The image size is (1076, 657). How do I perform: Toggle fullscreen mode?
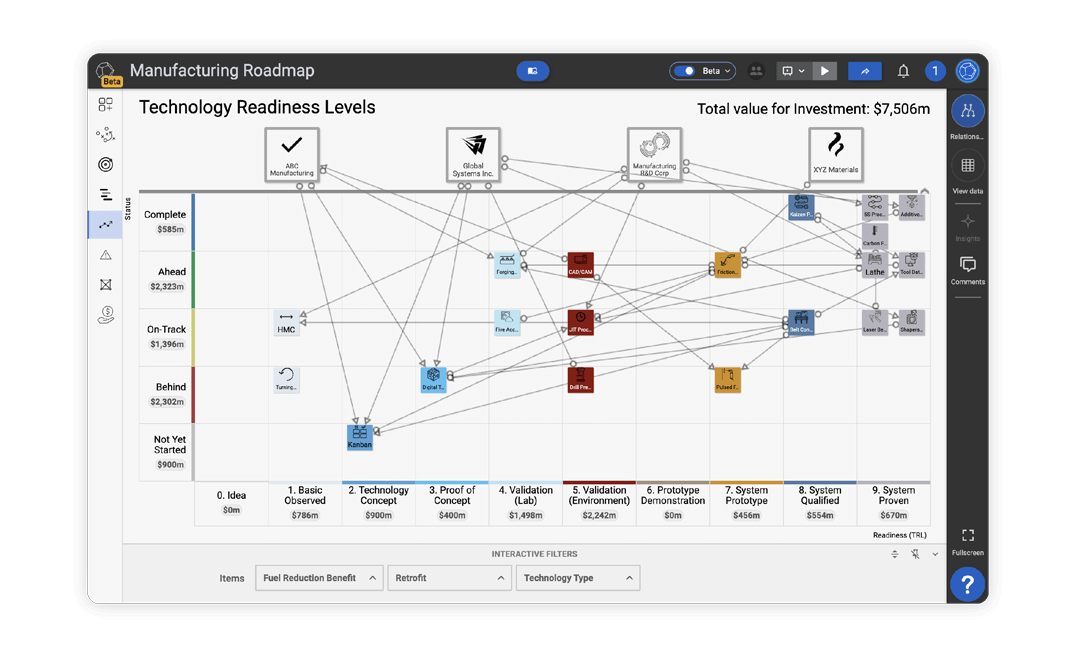tap(965, 535)
